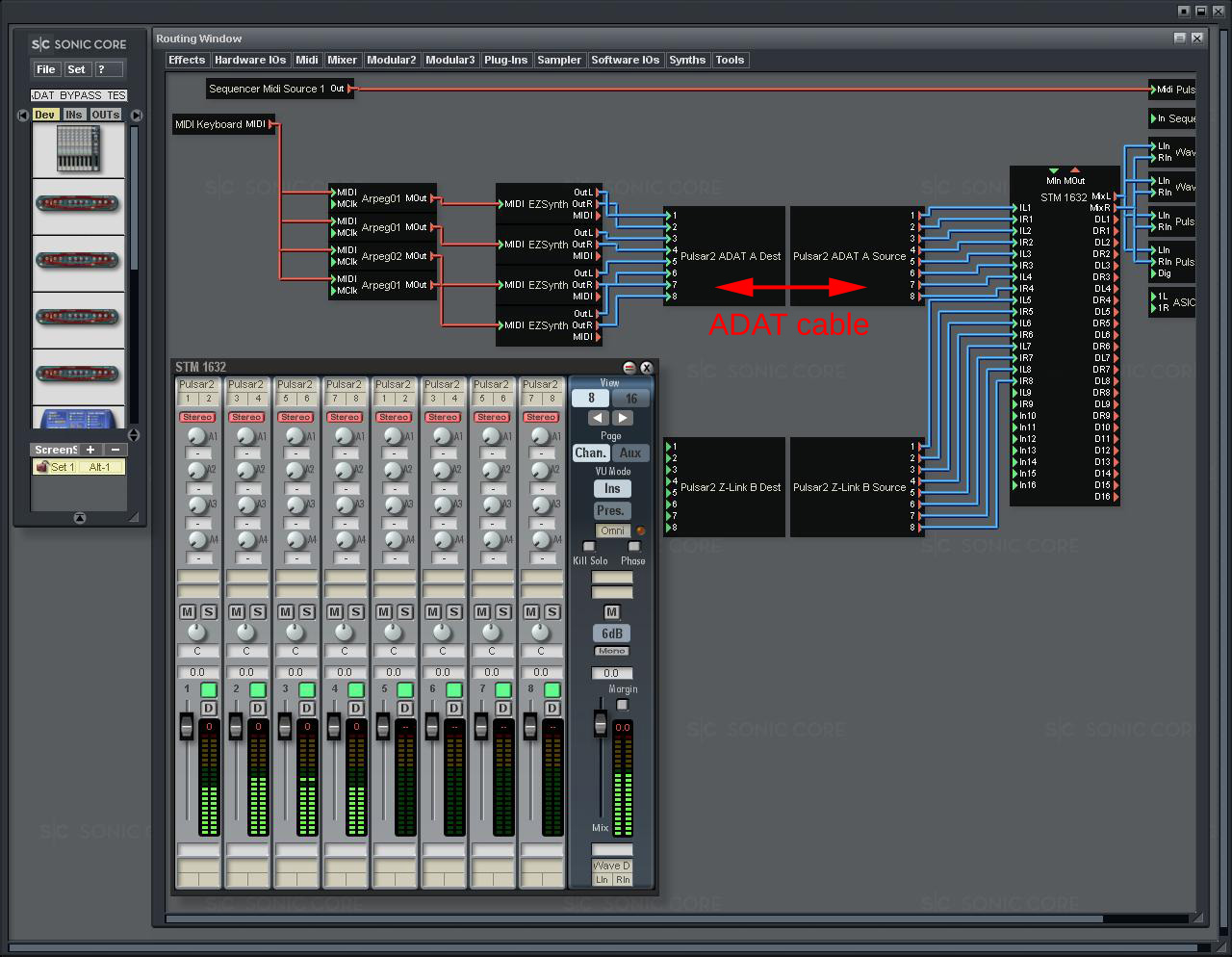Screen dimensions: 1232x957
Task: Toggle green button on channel 7
Action: [x=503, y=689]
